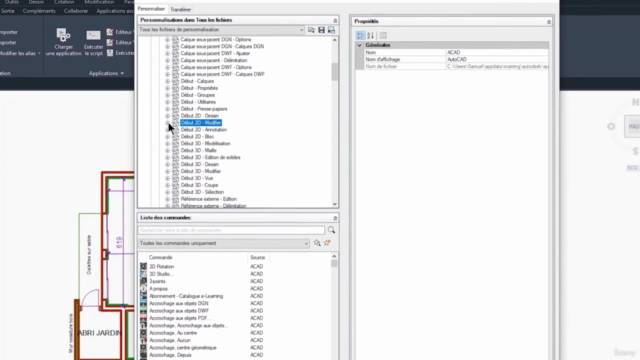Click the panel icon next to Début 3D - Maille

[176, 151]
